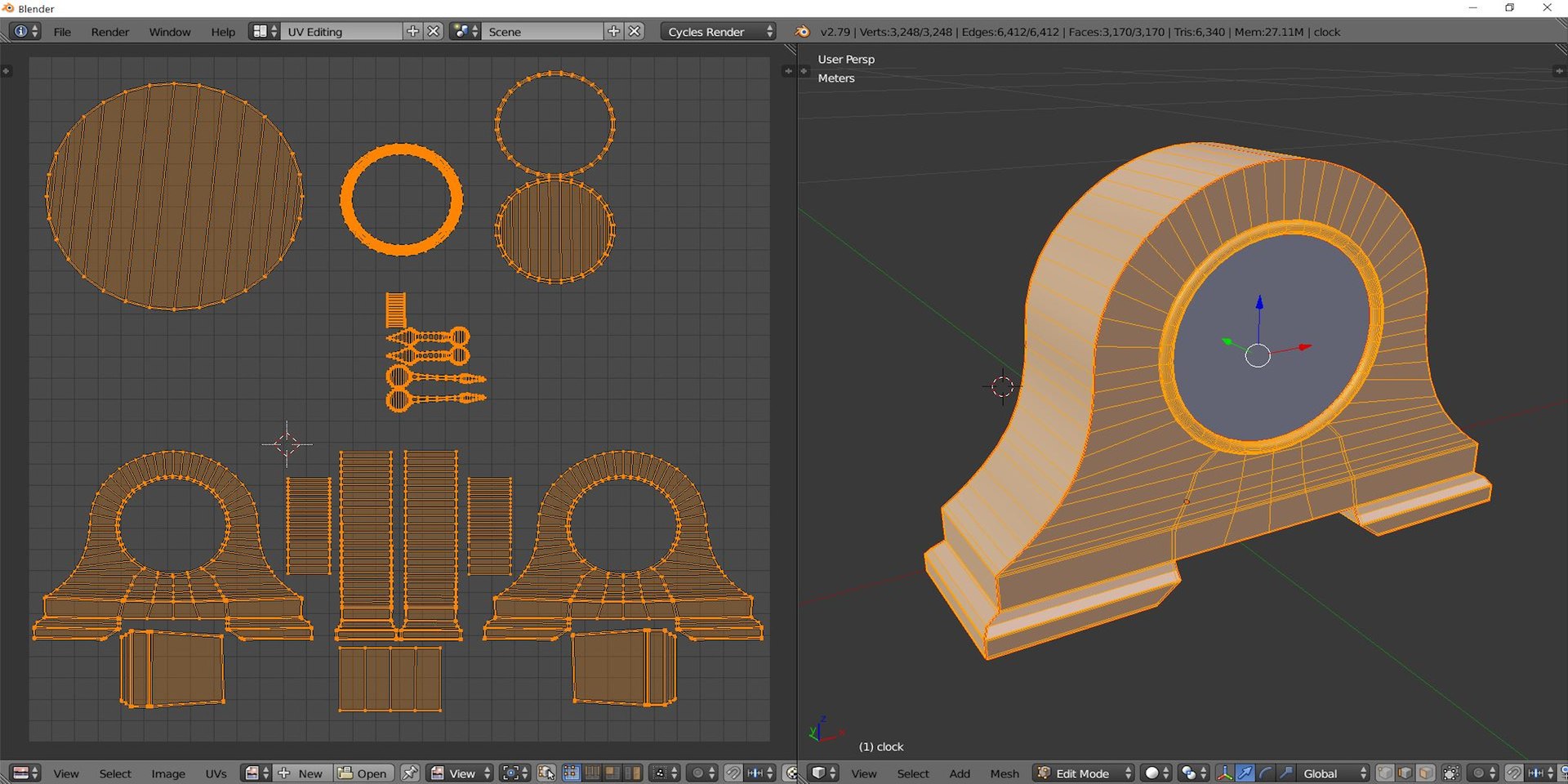Add a new scene
Image resolution: width=1568 pixels, height=784 pixels.
614,32
